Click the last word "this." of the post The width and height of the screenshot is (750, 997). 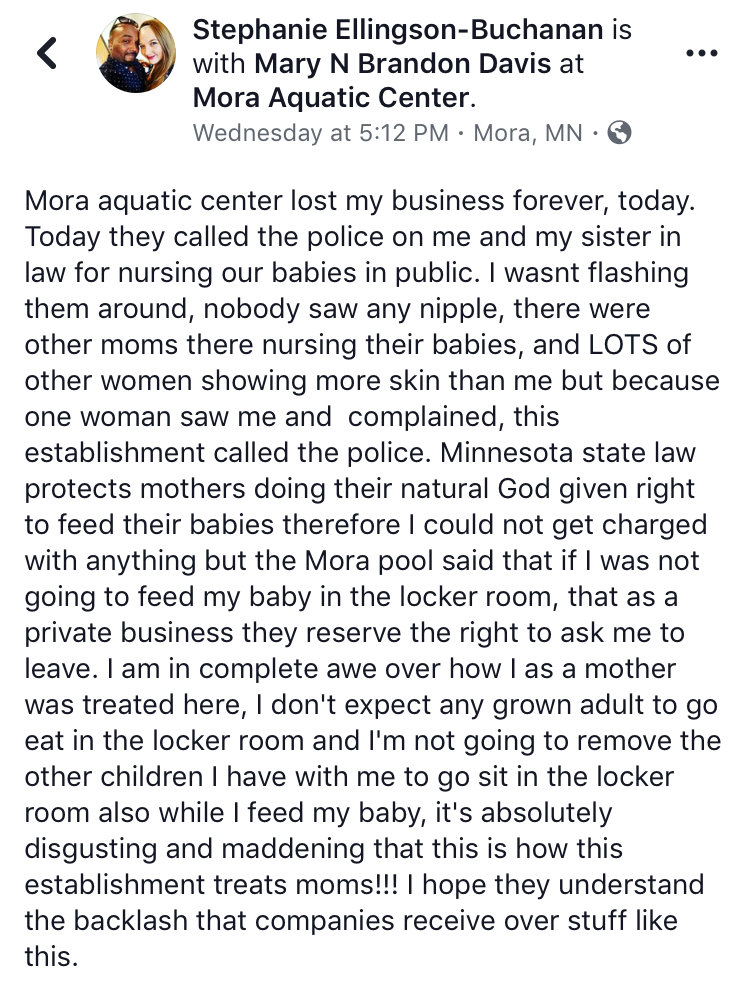51,955
